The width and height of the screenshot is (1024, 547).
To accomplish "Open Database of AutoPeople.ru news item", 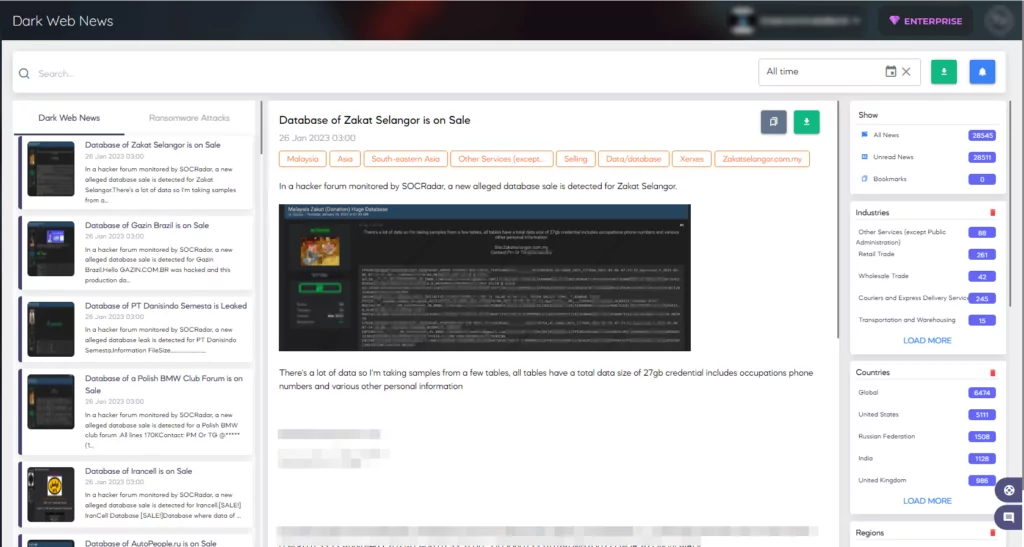I will (x=136, y=542).
